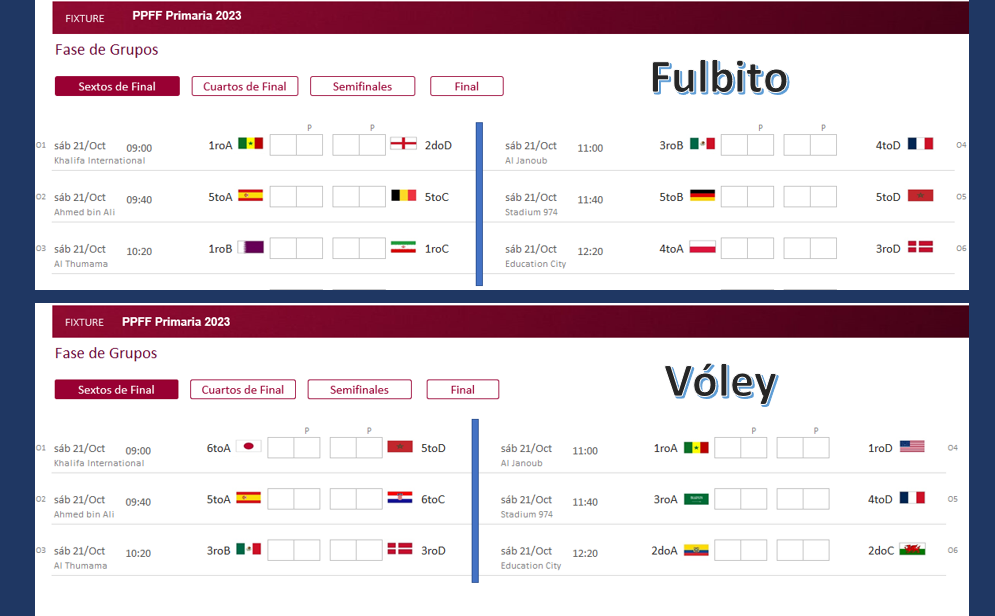Open Cuartos de Final in Vóley section
Screen dimensions: 995x616
pos(242,390)
